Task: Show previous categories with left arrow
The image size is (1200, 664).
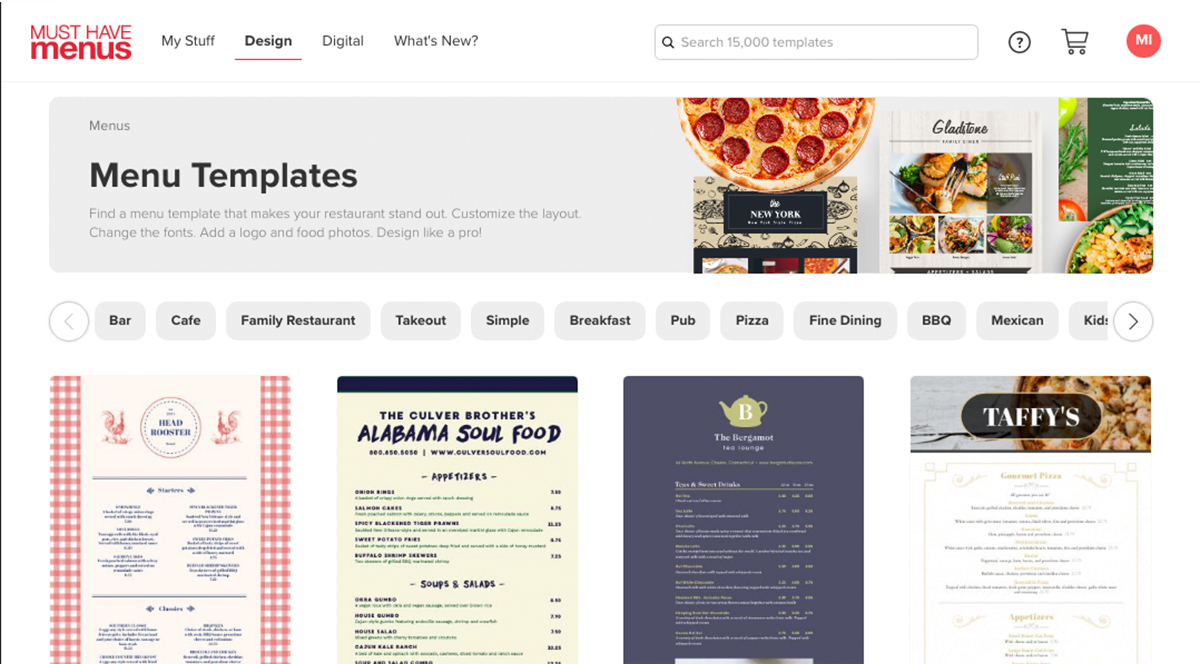Action: coord(69,321)
